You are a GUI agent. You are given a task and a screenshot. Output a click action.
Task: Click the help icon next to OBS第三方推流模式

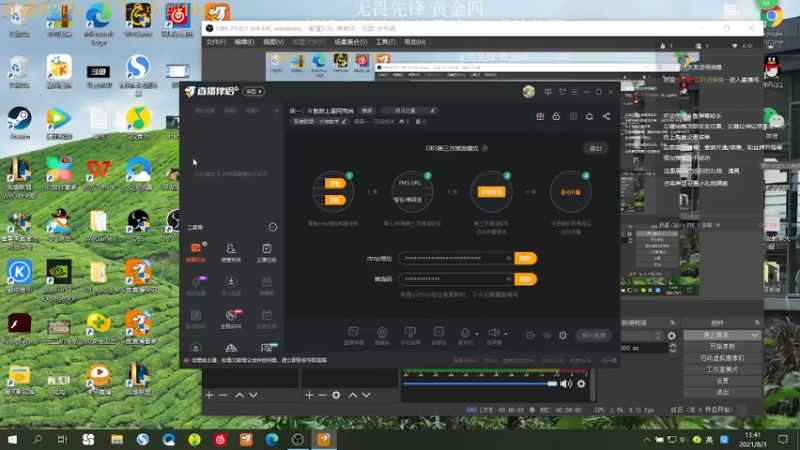coord(485,148)
